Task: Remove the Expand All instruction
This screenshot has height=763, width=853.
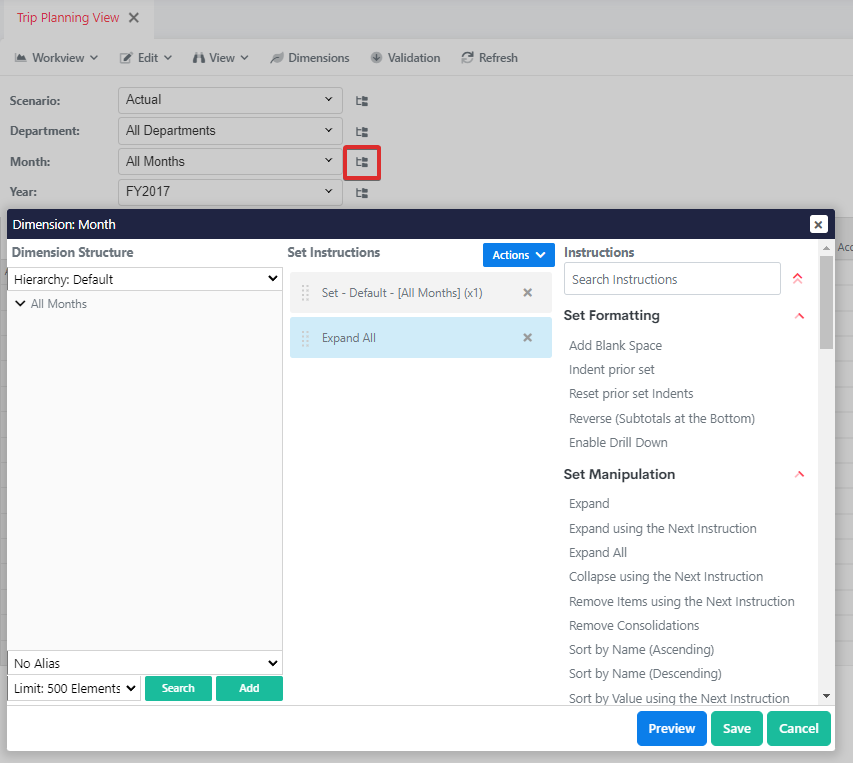Action: [528, 338]
